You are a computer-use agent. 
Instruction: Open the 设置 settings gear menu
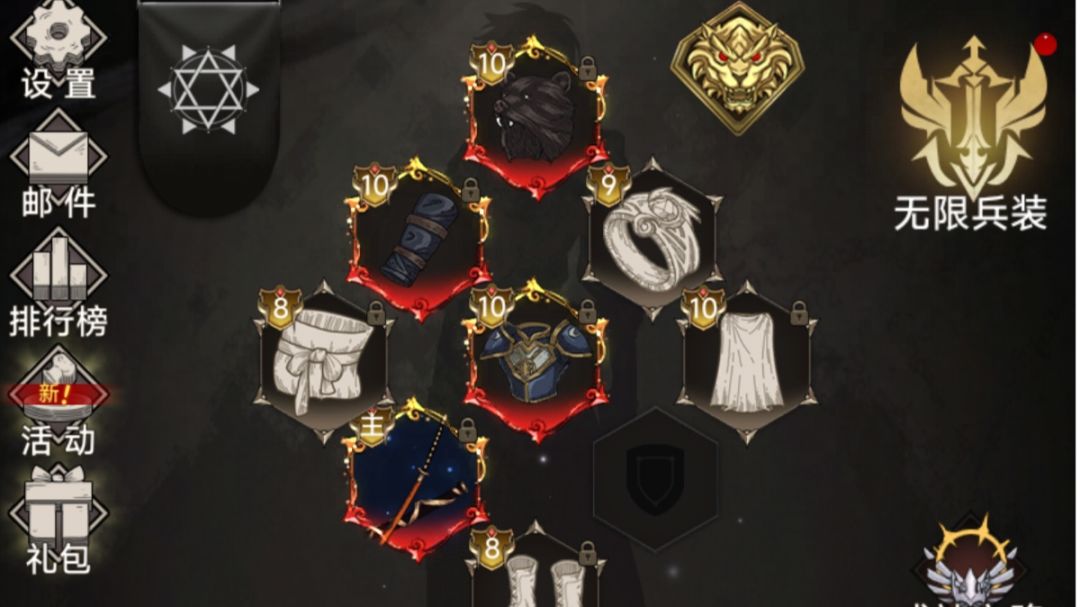click(59, 50)
